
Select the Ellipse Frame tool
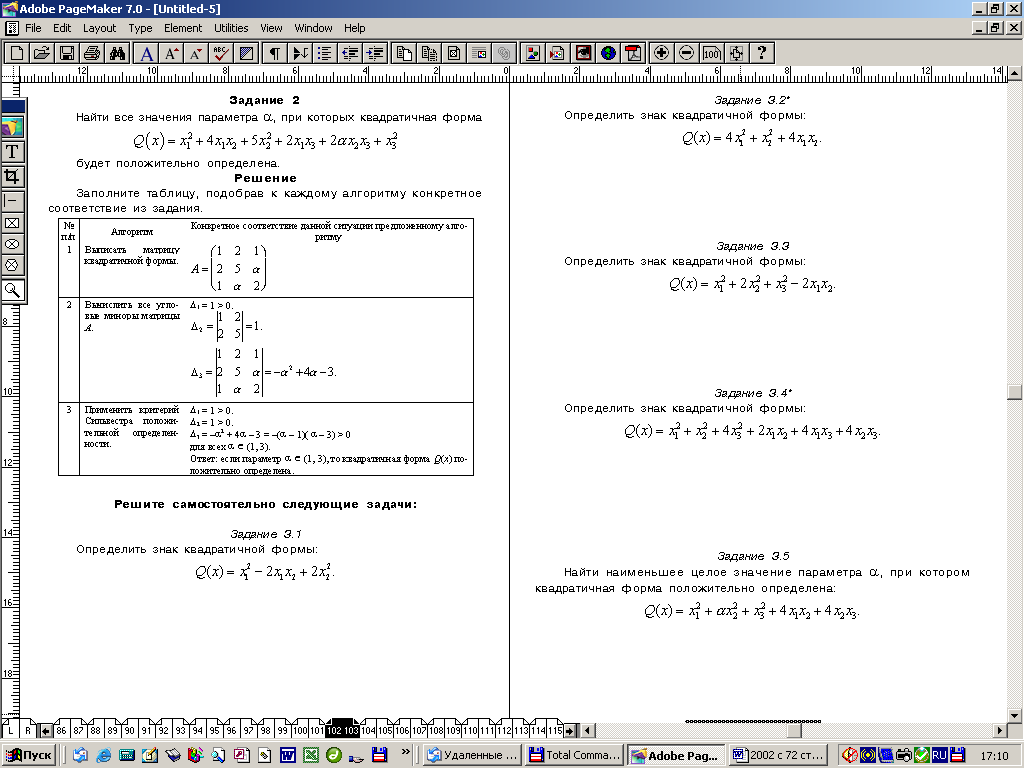pyautogui.click(x=12, y=244)
